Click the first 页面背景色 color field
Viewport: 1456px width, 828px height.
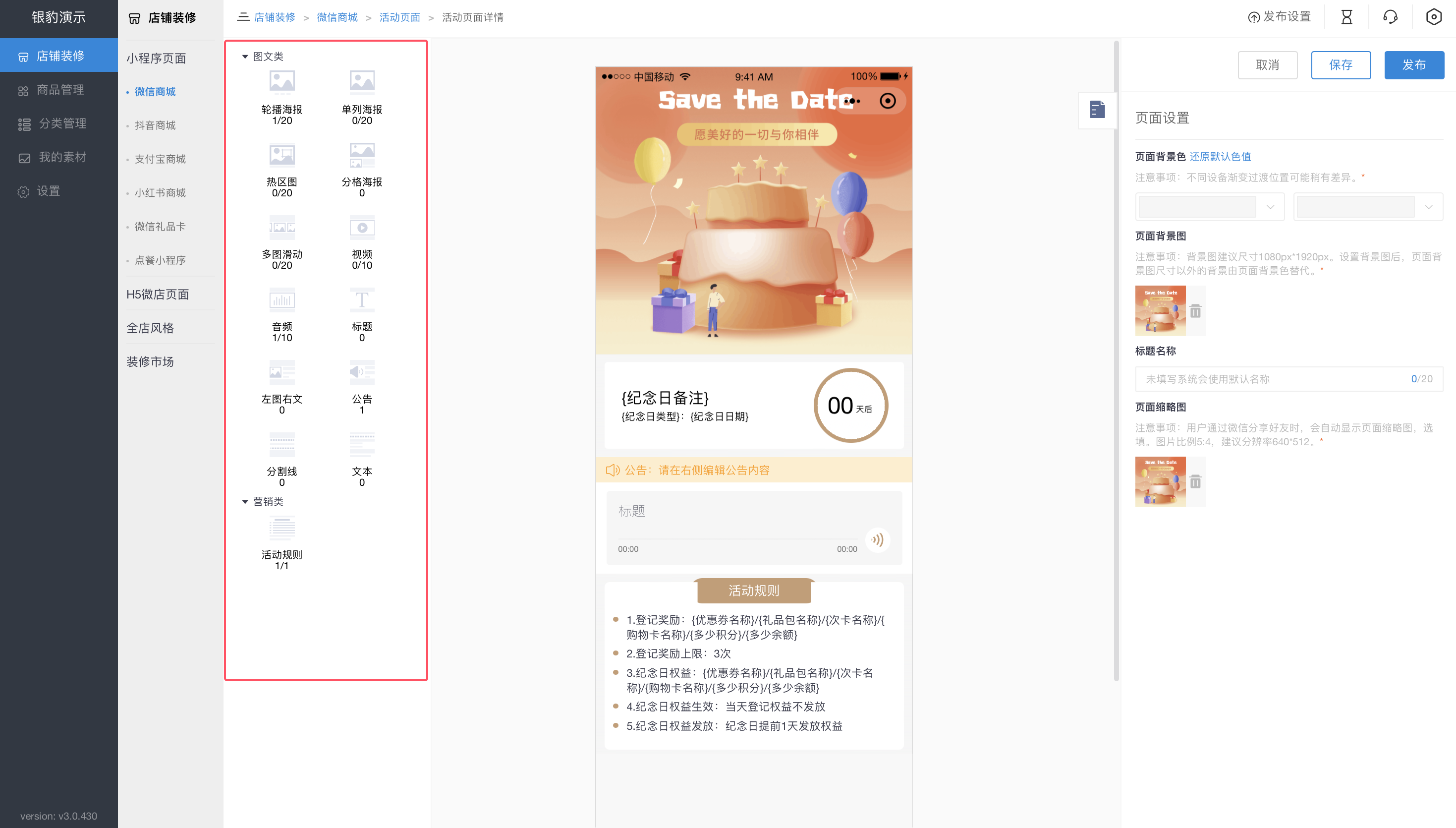tap(1209, 206)
